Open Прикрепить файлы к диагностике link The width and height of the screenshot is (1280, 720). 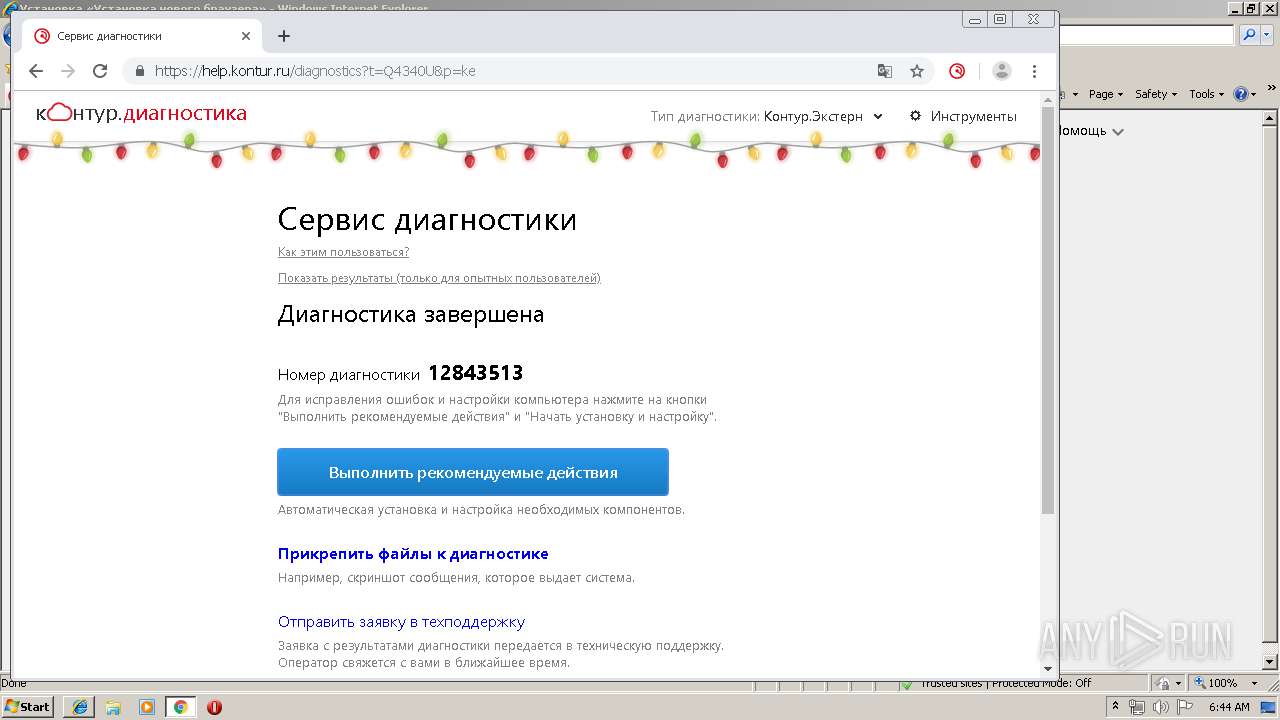tap(413, 554)
